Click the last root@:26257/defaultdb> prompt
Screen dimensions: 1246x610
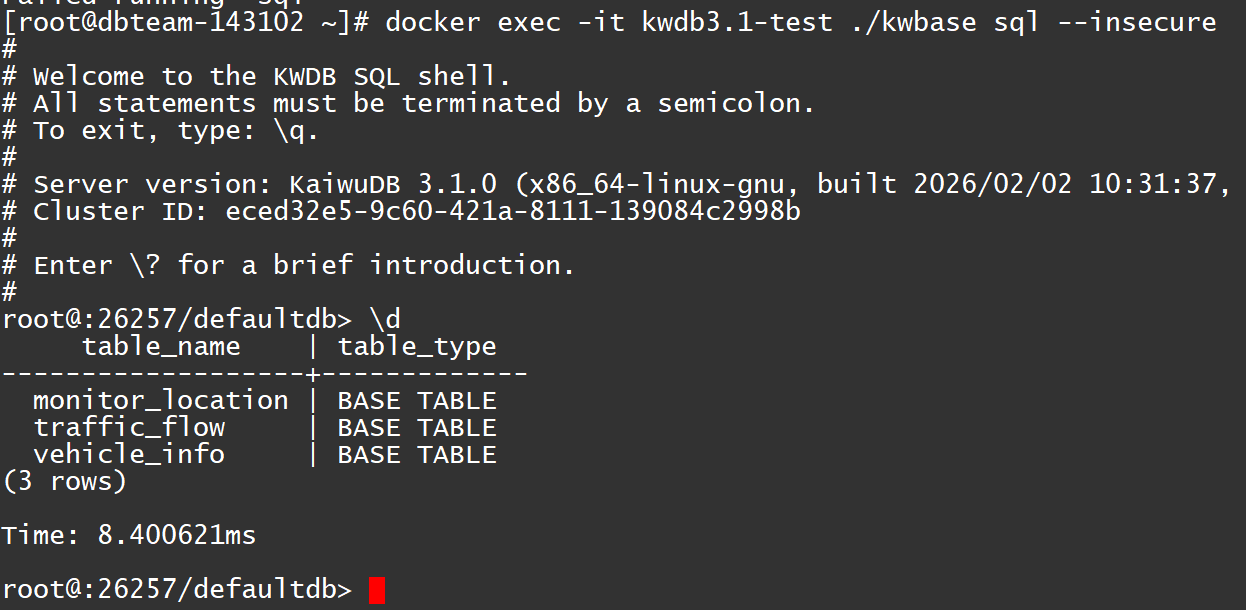point(177,590)
